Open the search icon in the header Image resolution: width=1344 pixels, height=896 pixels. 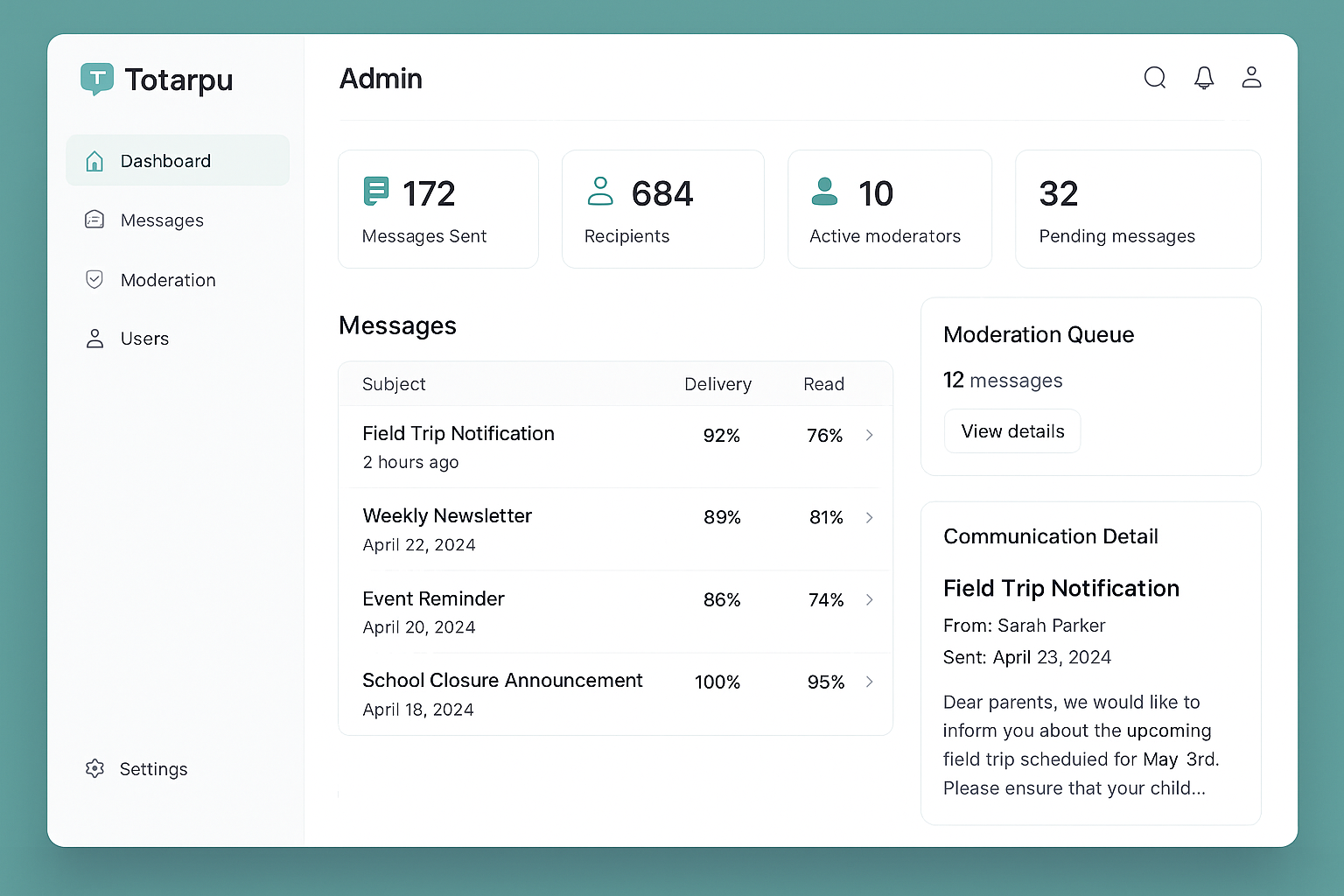click(x=1155, y=78)
